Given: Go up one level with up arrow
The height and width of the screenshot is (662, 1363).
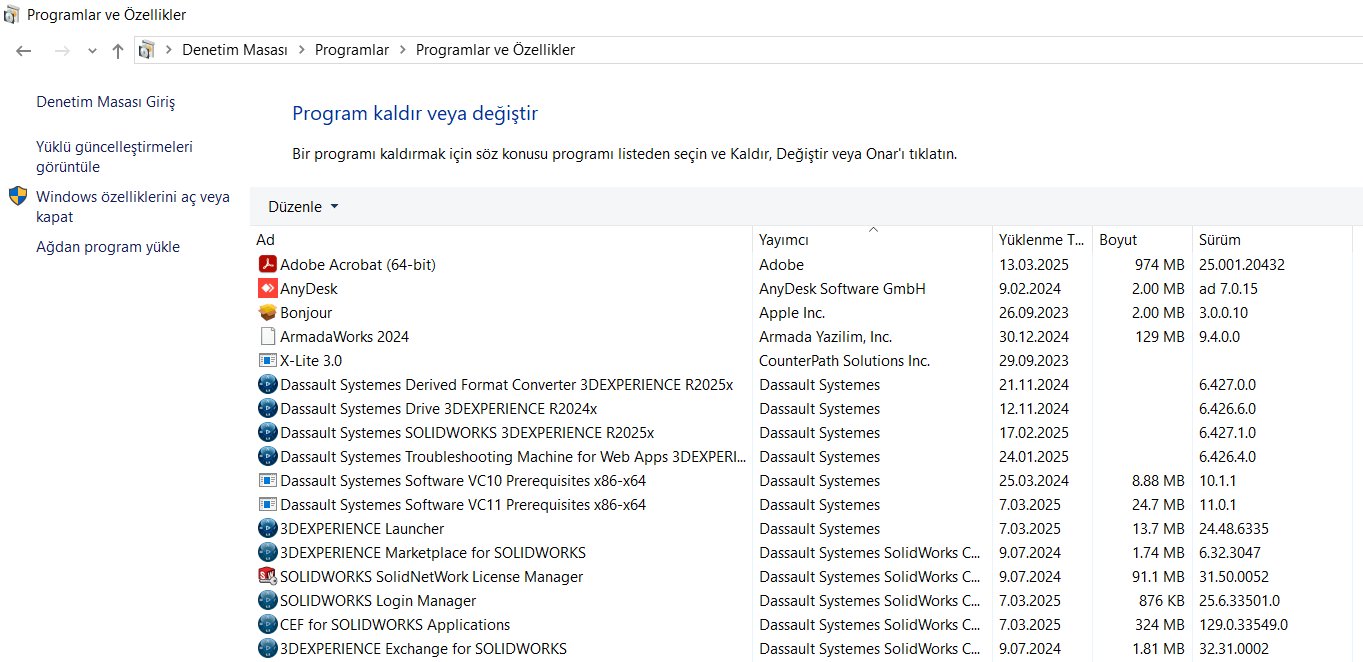Looking at the screenshot, I should click(x=118, y=50).
